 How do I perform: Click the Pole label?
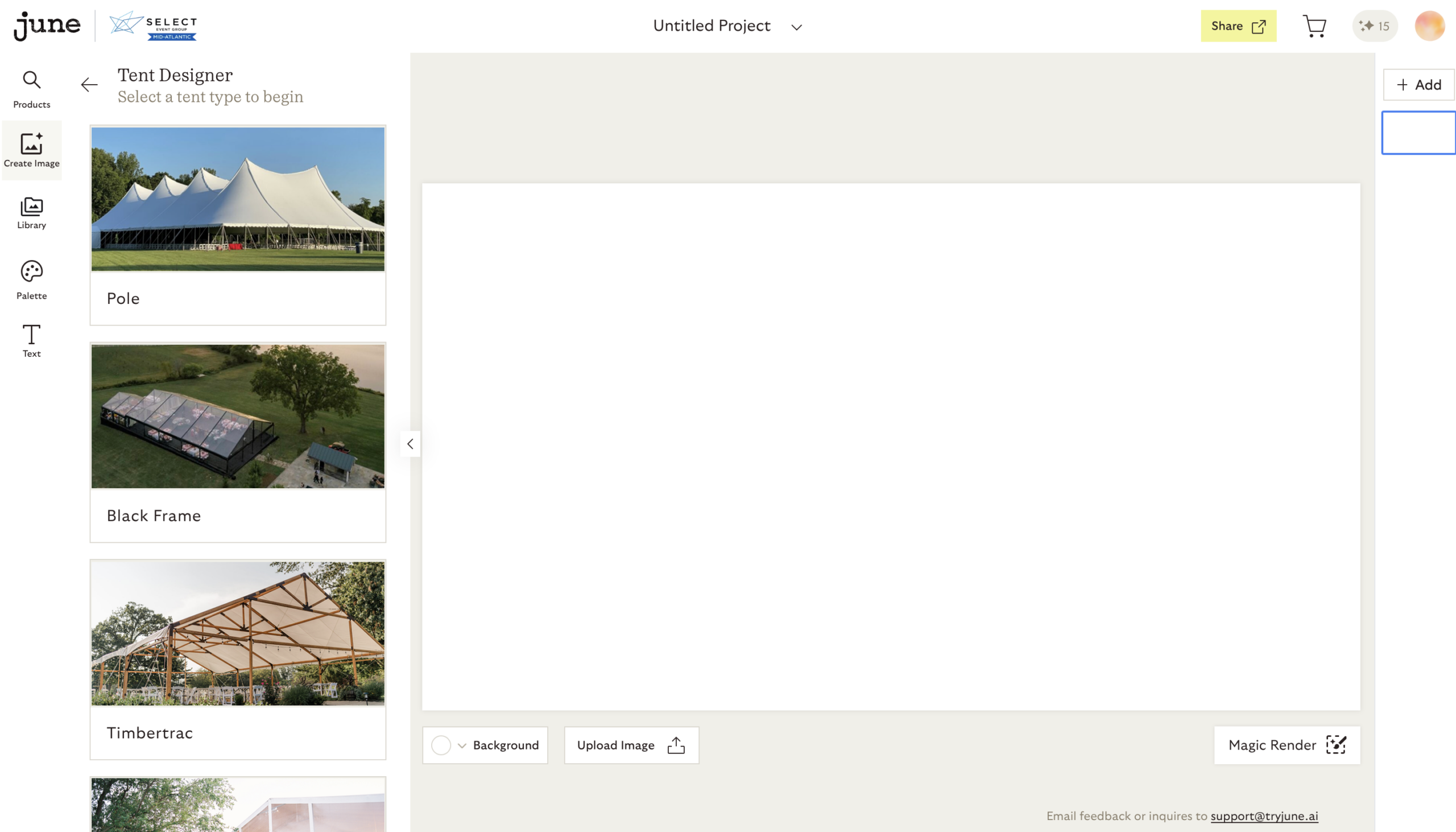coord(123,298)
